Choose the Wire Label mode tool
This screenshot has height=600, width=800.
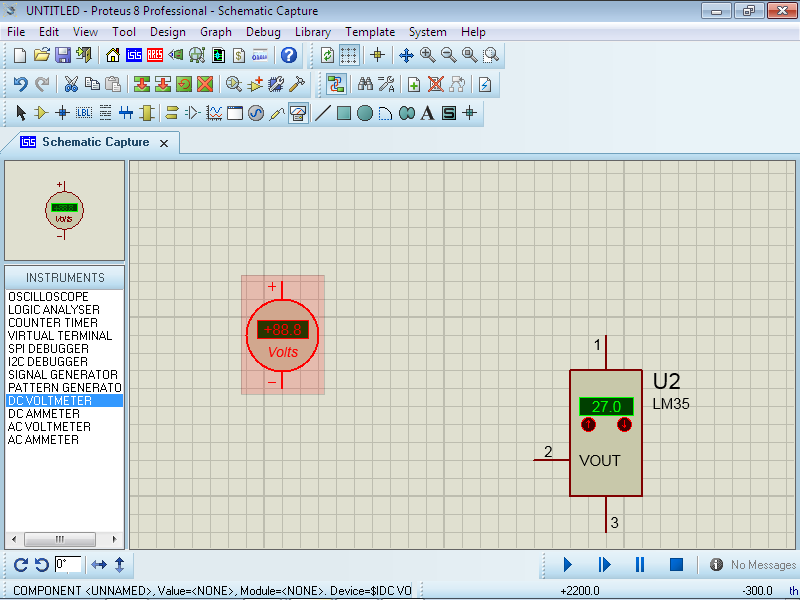click(83, 113)
